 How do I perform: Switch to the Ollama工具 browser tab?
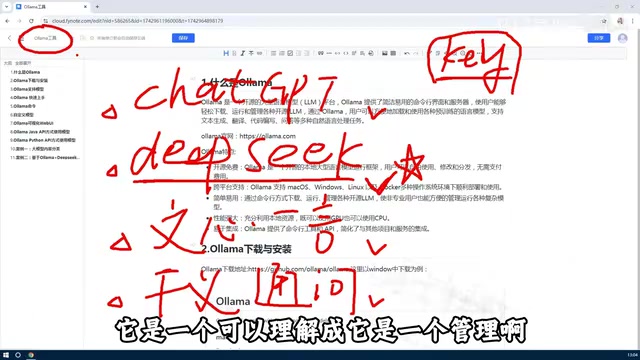pos(52,7)
